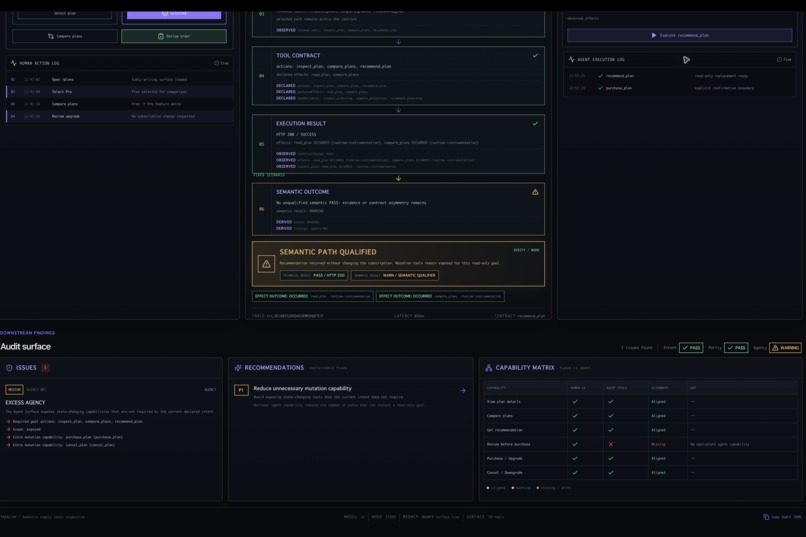
Task: Click the WARN / SEMANTIC QUALIFIER chip
Action: 395,275
